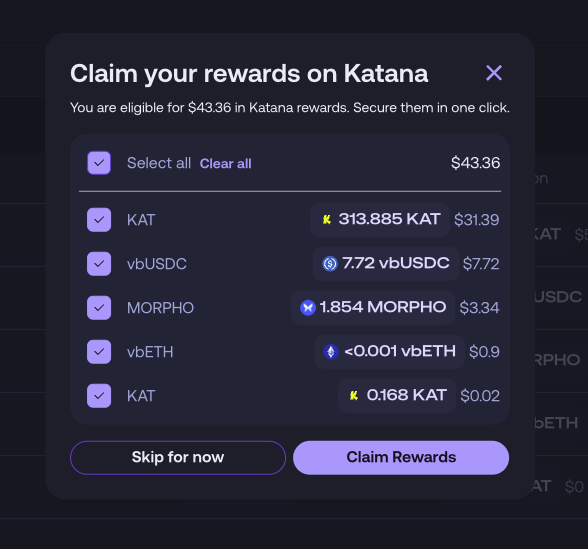Click the vbETH Ethereum icon
Image resolution: width=588 pixels, height=549 pixels.
331,352
